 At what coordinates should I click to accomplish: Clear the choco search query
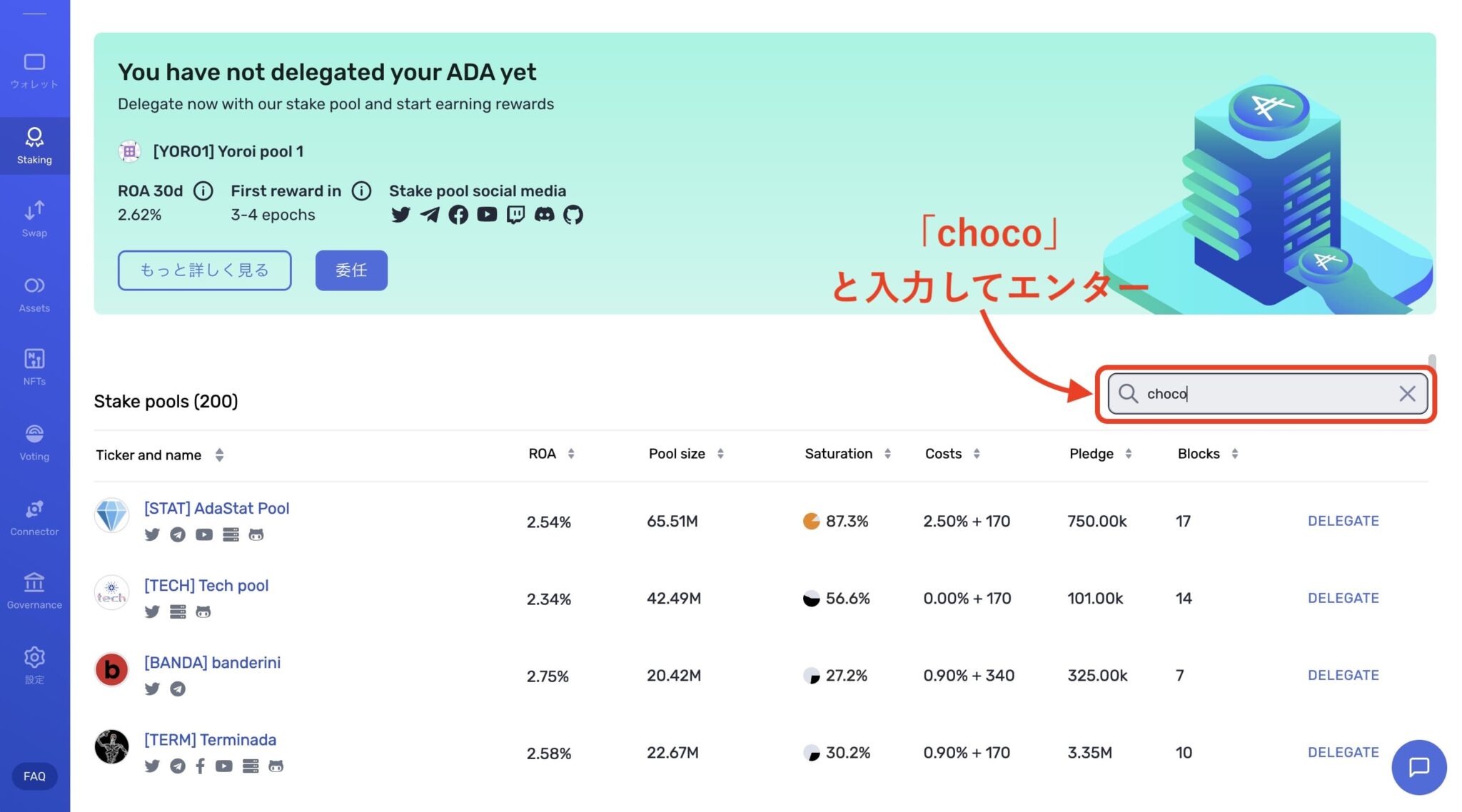[x=1408, y=393]
